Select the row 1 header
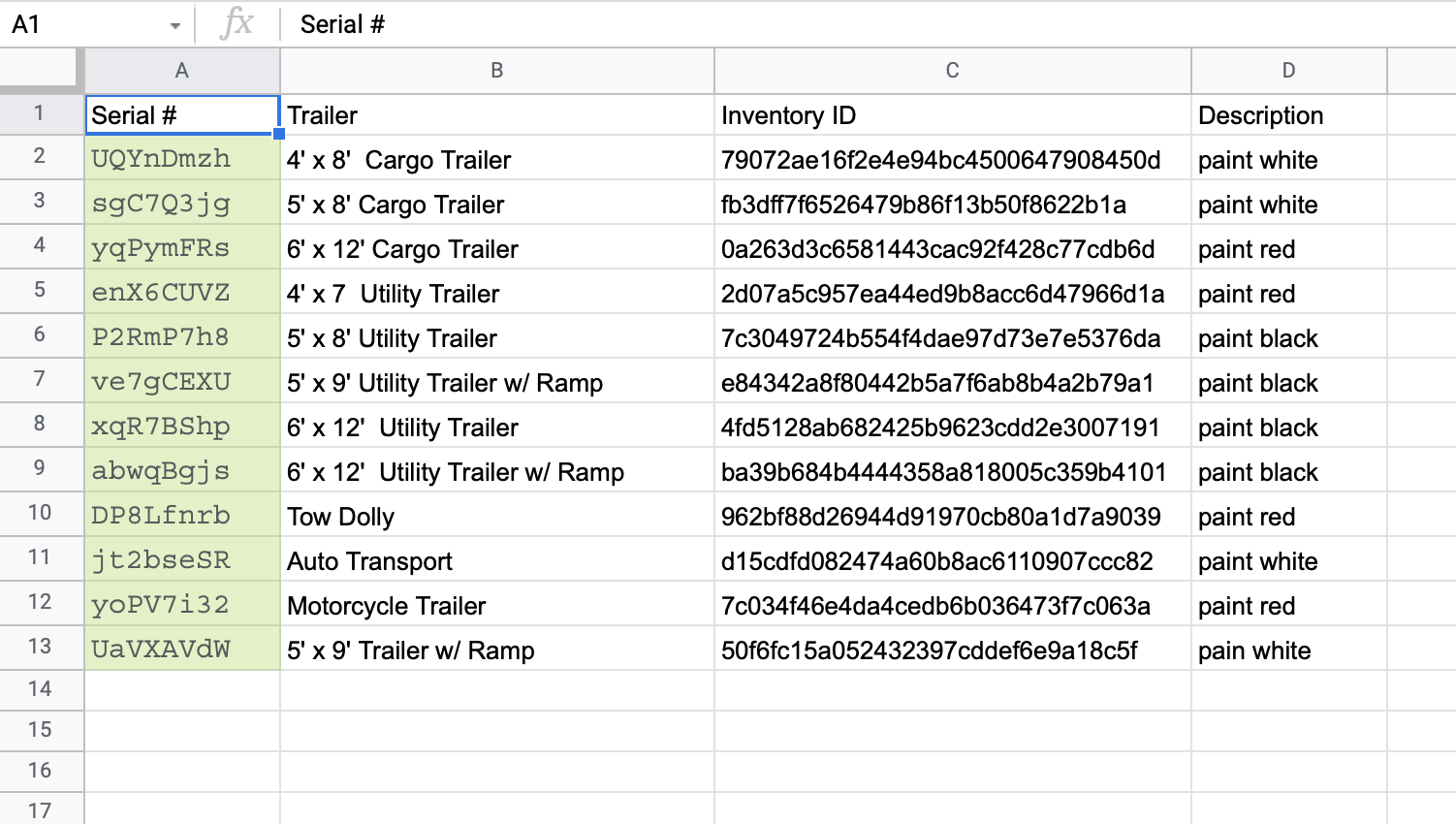The height and width of the screenshot is (824, 1456). 40,114
